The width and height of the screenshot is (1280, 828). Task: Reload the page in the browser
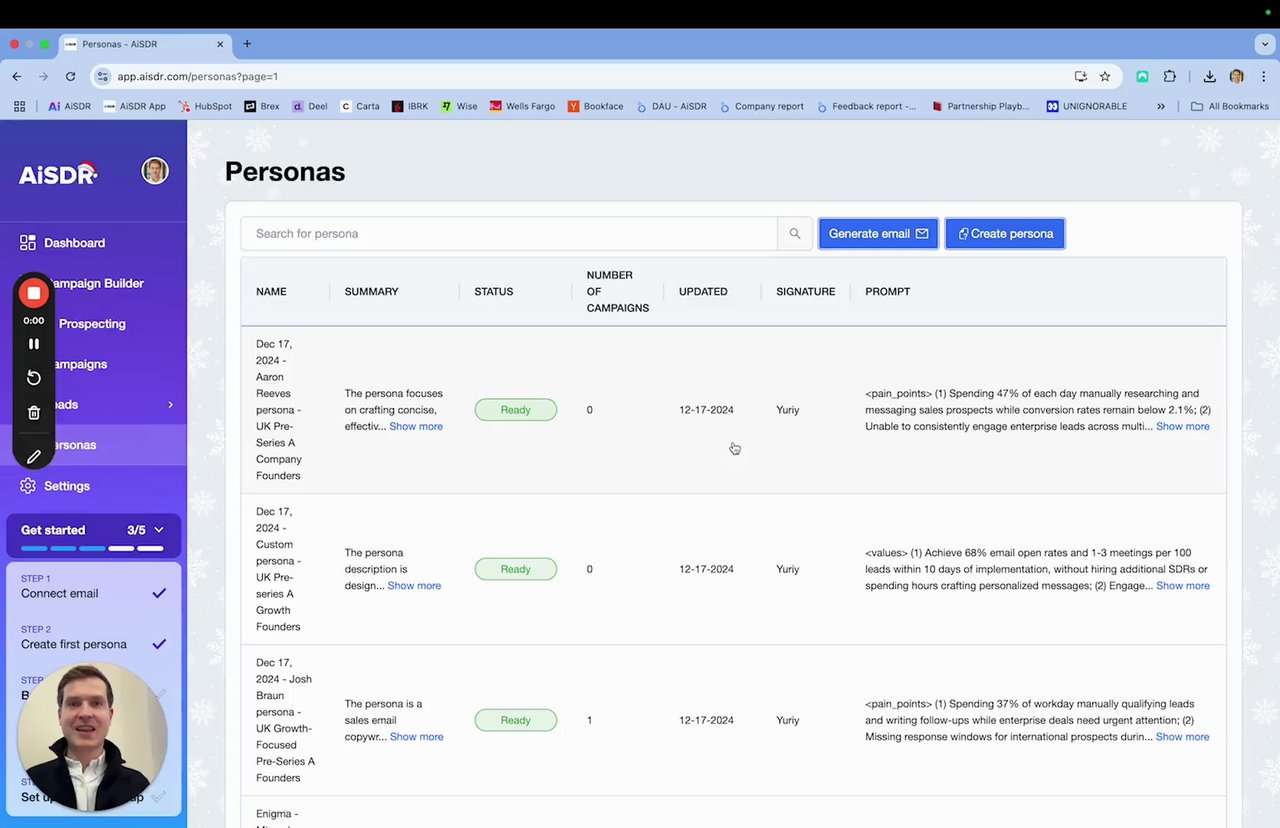(70, 76)
